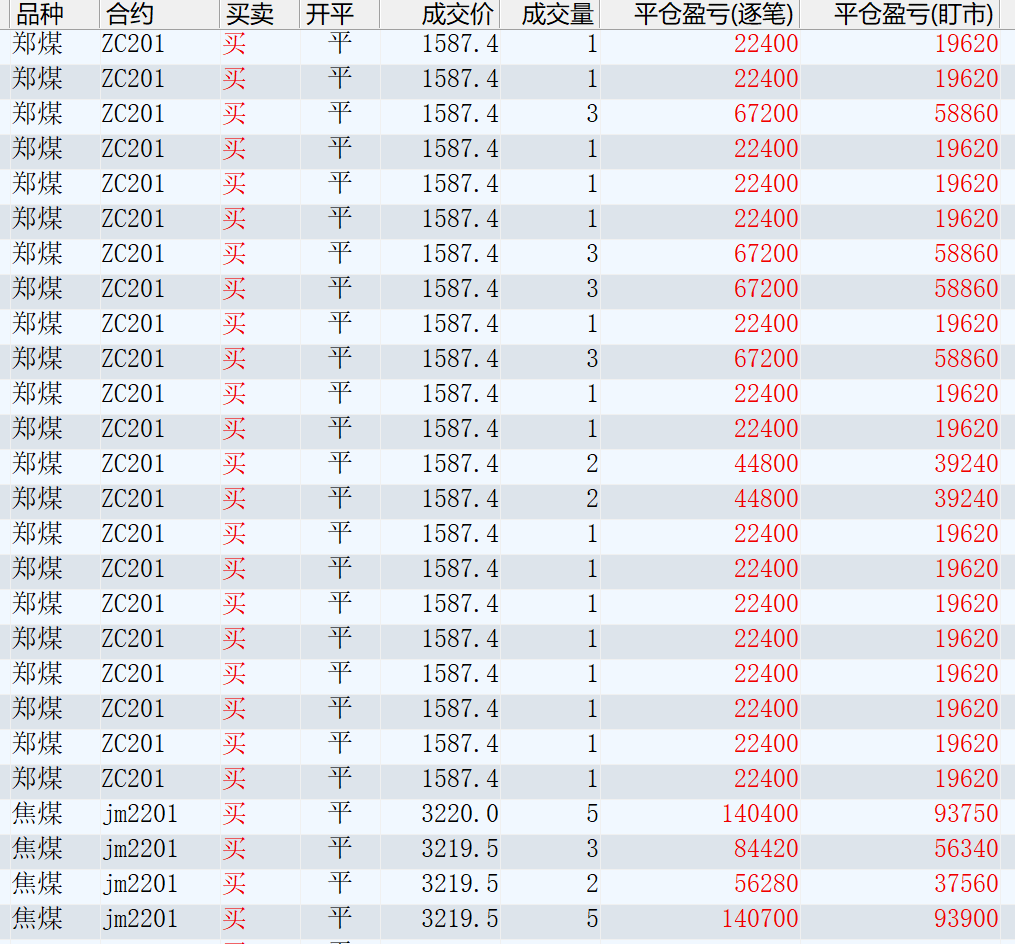
Task: Select price 3219.5 in the 56280 row
Action: [x=460, y=884]
